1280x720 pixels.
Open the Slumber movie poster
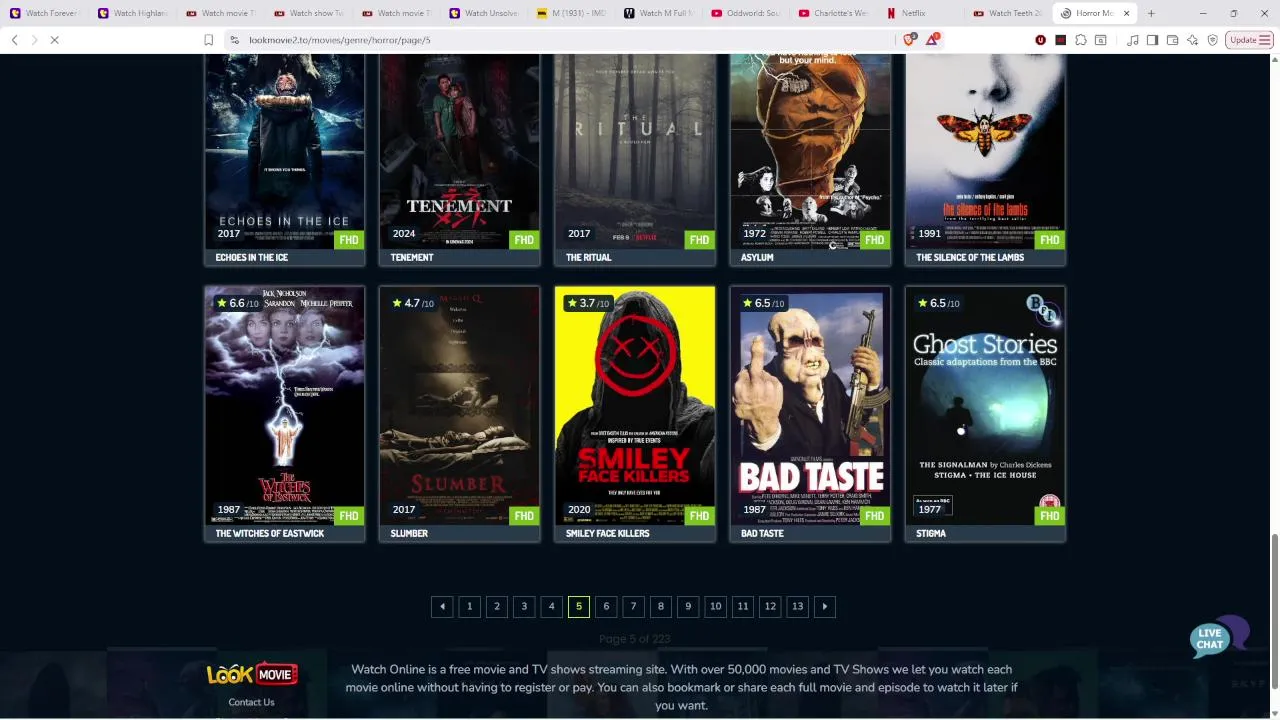460,406
